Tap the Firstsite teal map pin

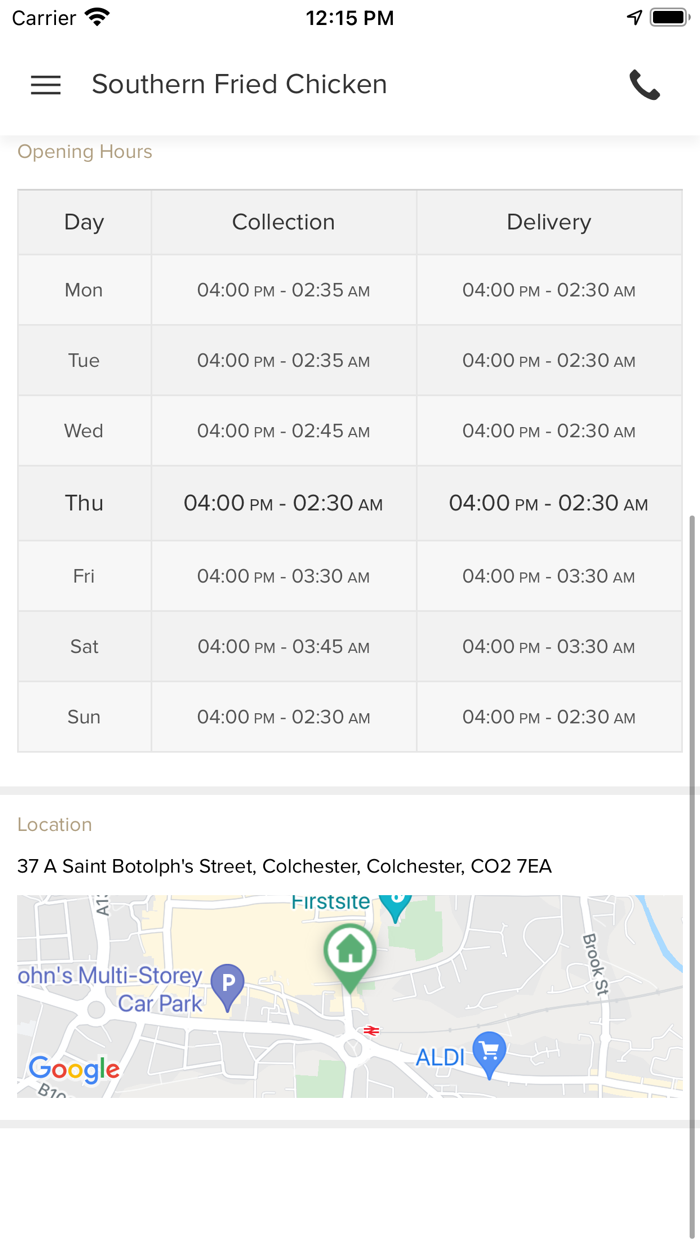point(396,905)
